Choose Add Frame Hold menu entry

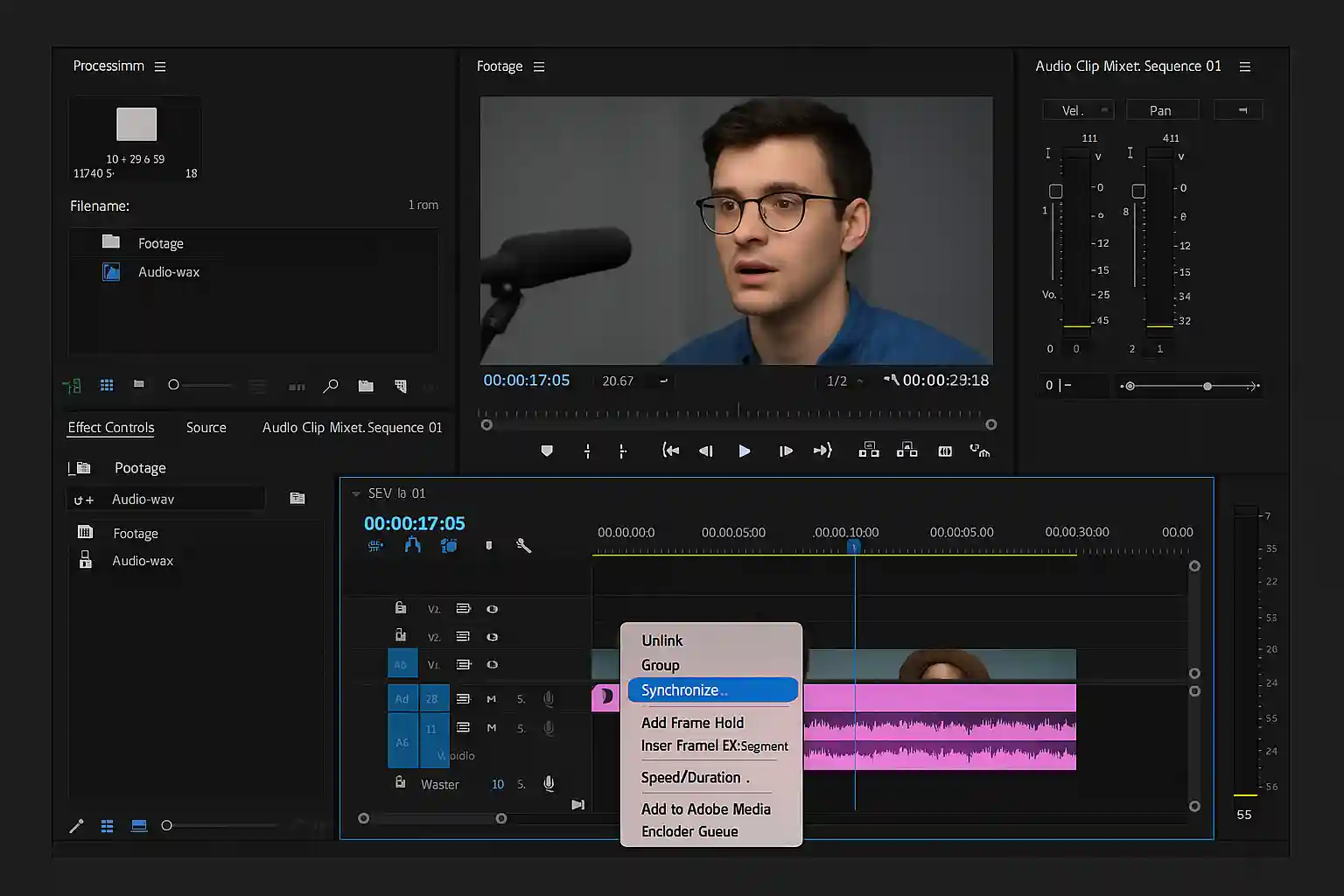[692, 723]
